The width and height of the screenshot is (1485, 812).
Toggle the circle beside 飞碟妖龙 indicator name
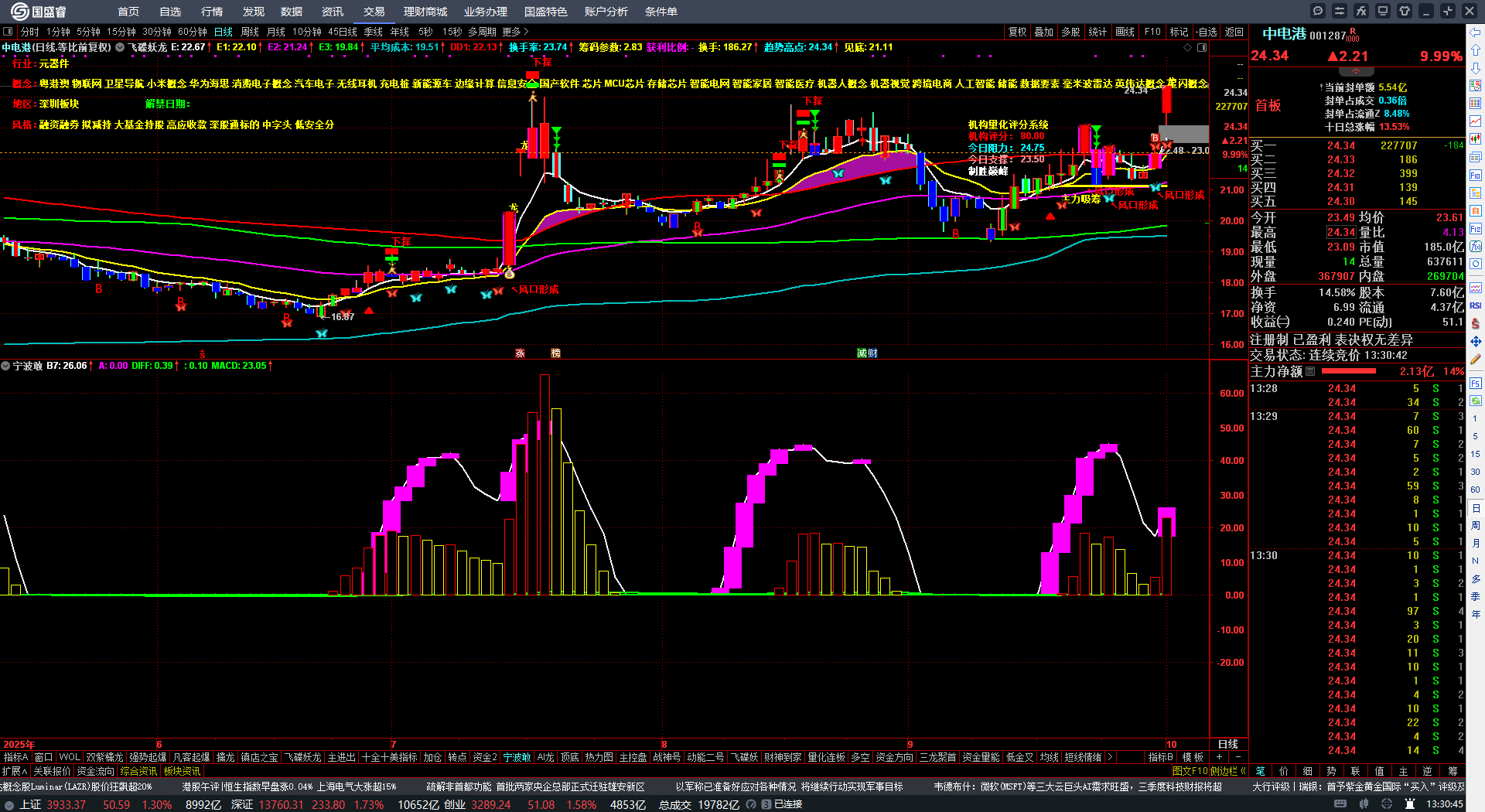(x=120, y=47)
